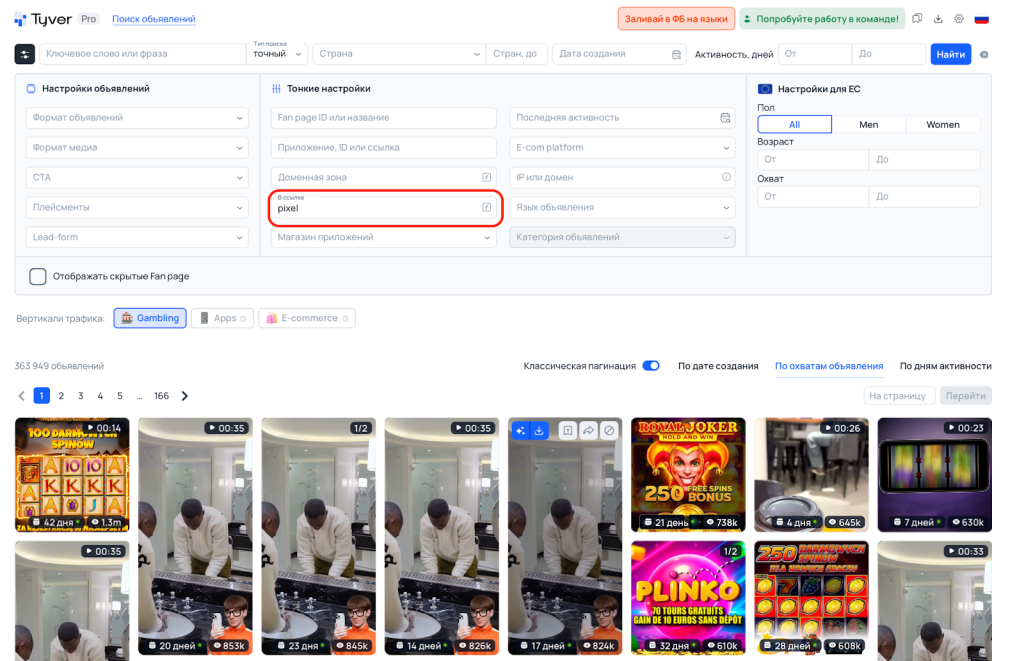Clear search filters with the gray X icon

click(x=984, y=54)
